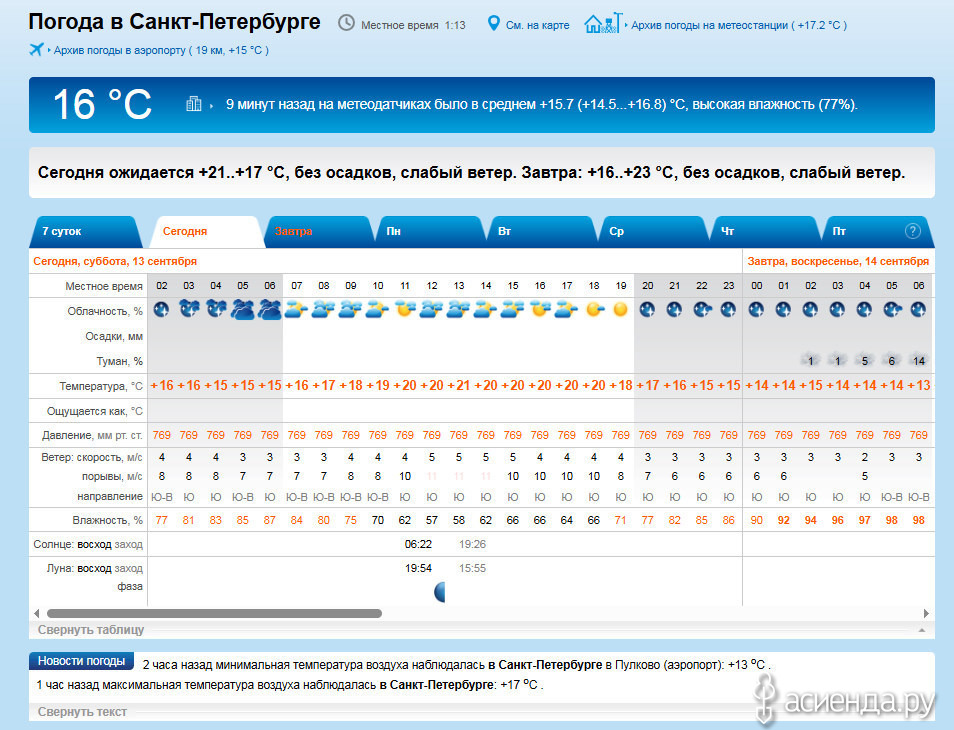The height and width of the screenshot is (730, 954).
Task: Click the в Санкт-Петербурге link in maximum temperature news
Action: tap(436, 685)
